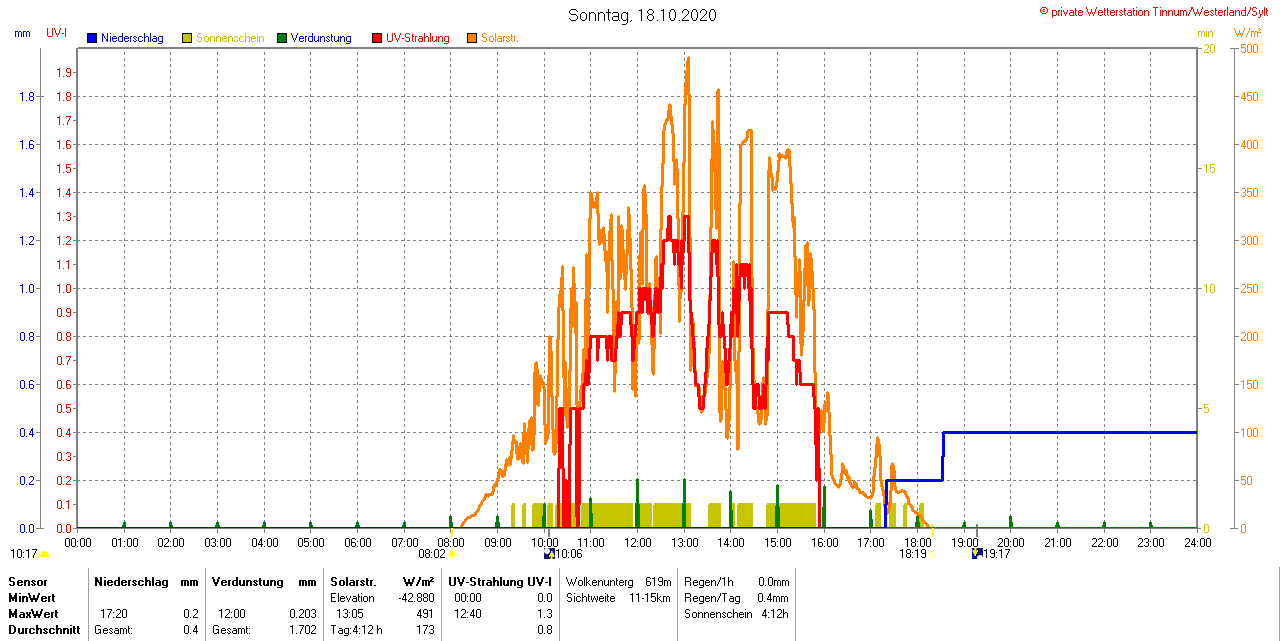Click the 18:00 time axis label

918,543
